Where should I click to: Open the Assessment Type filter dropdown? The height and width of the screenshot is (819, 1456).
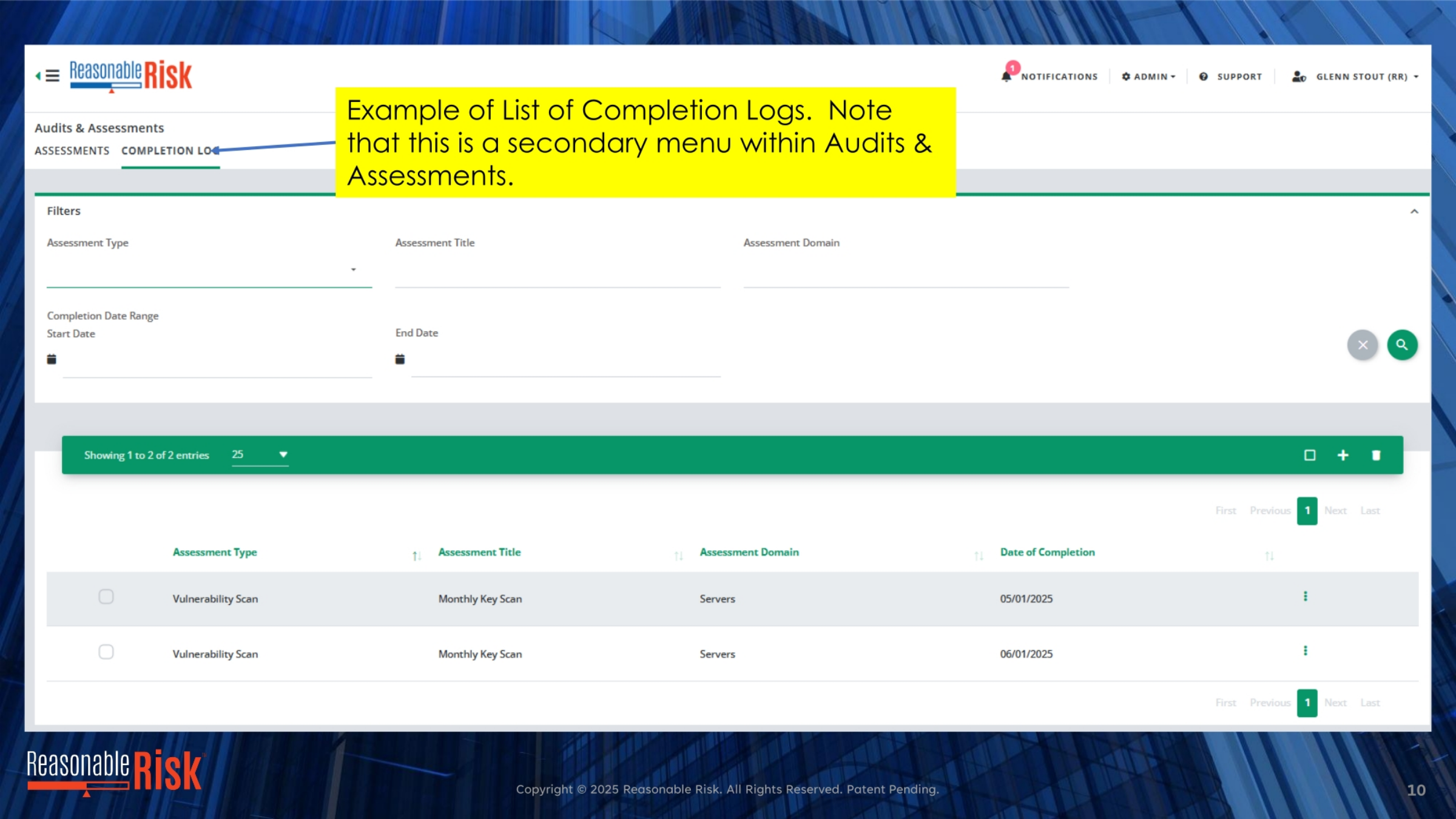pos(209,270)
